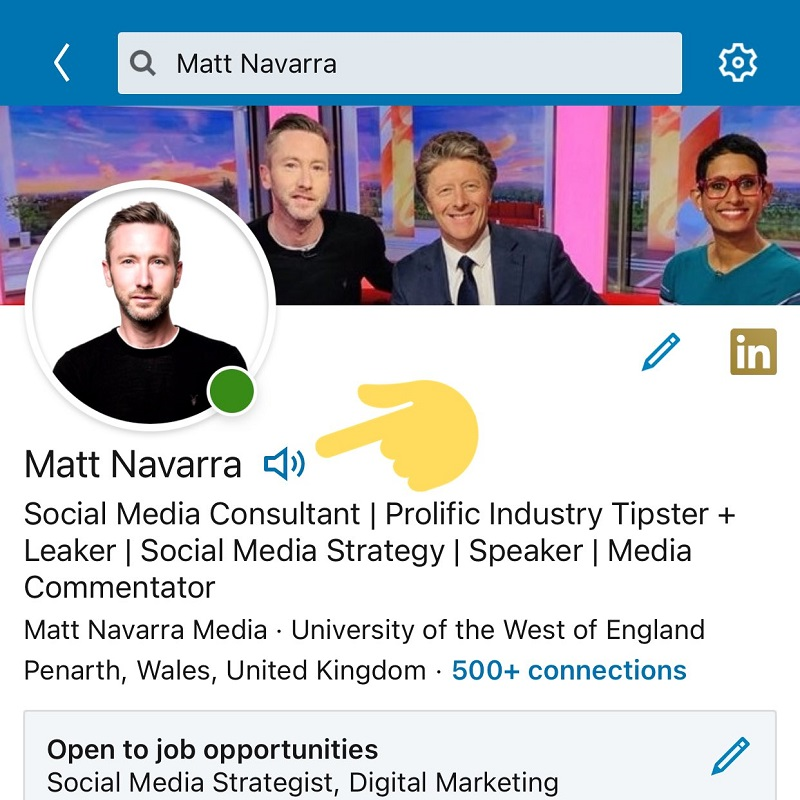Tap Penarth, Wales location text

224,670
